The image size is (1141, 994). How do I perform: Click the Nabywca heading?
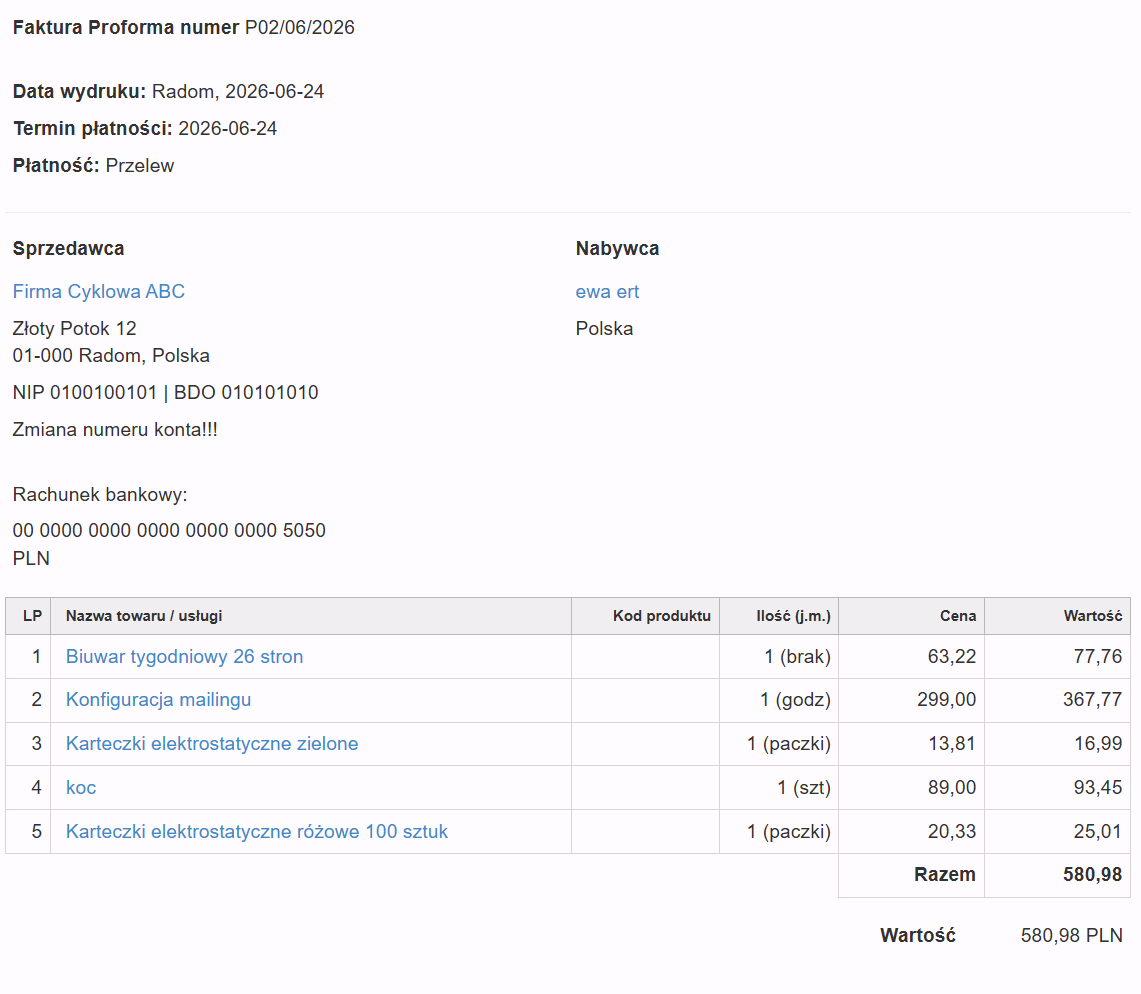point(617,249)
